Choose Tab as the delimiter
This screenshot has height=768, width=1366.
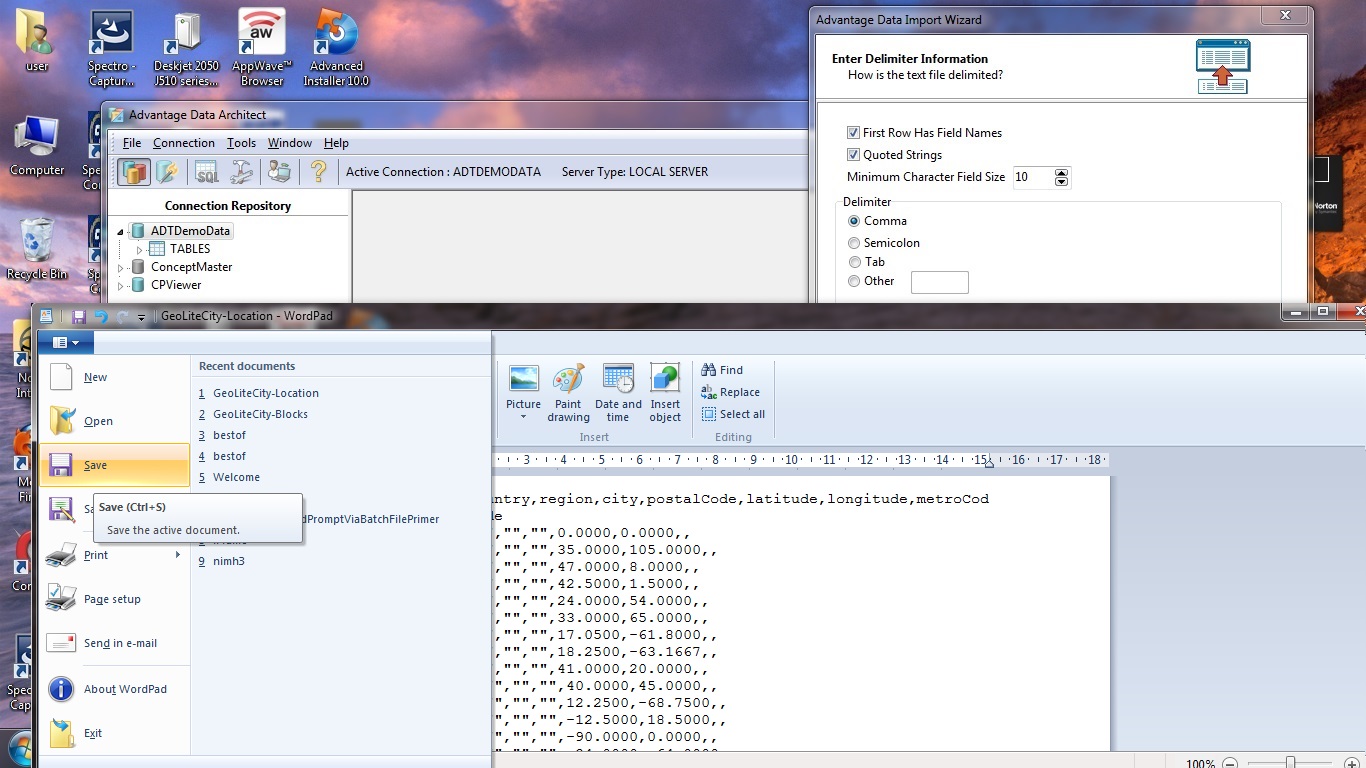pyautogui.click(x=854, y=262)
